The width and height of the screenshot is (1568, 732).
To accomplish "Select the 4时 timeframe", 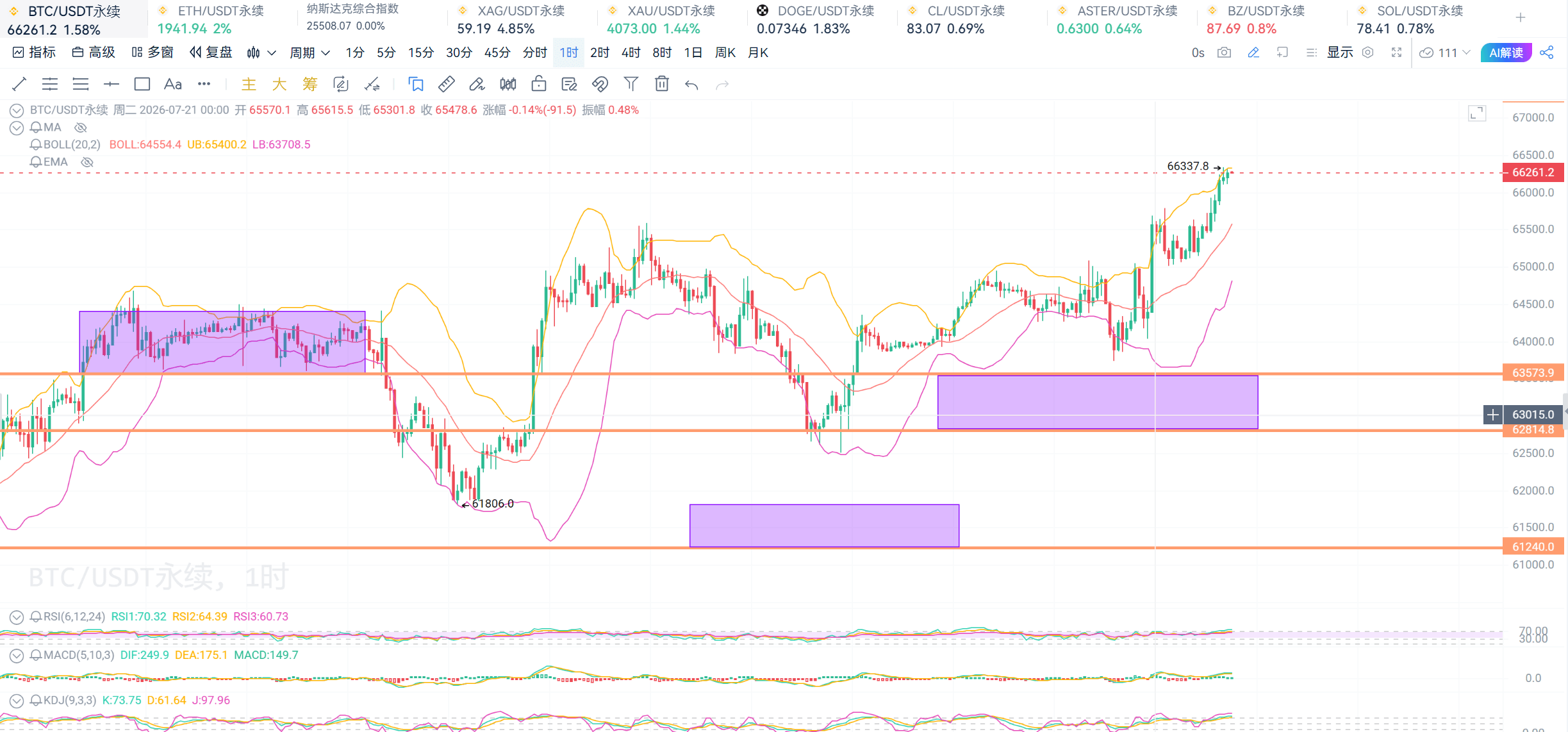I will (631, 53).
